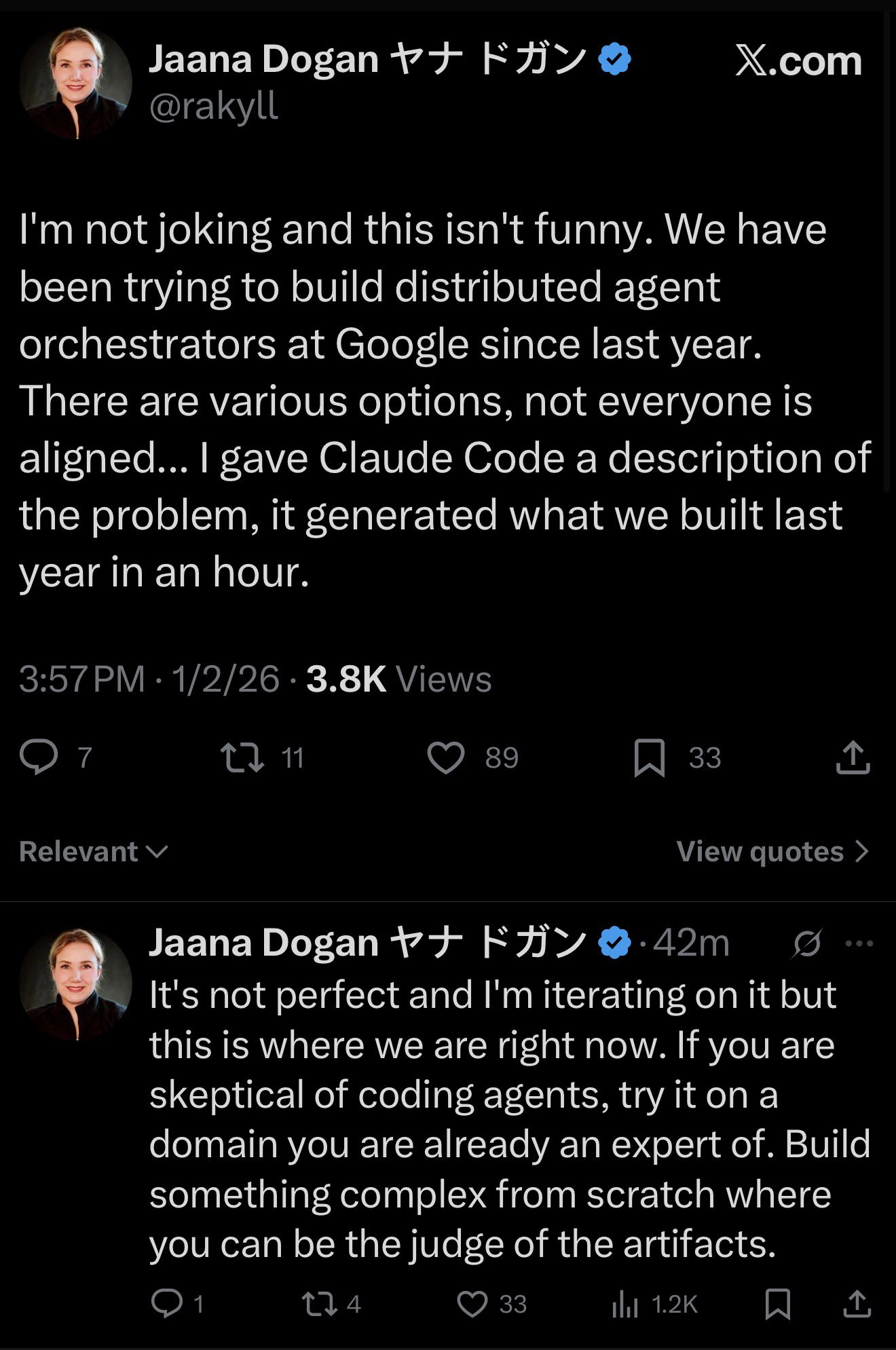Bookmark the main post

(649, 757)
